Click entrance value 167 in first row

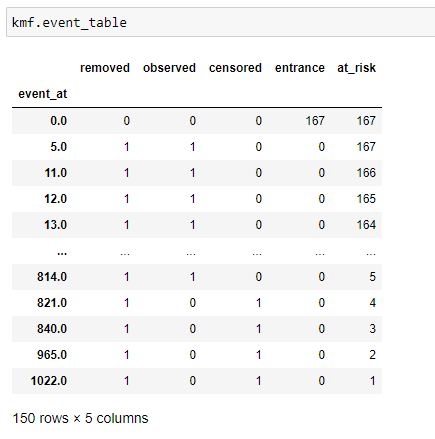[315, 121]
